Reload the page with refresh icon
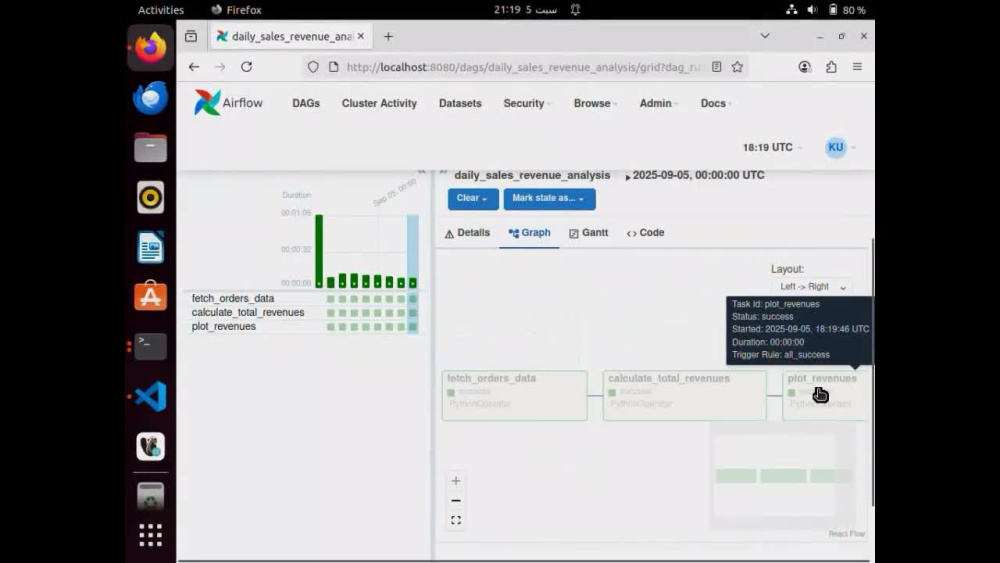Screen dimensions: 1000x563 click(247, 67)
